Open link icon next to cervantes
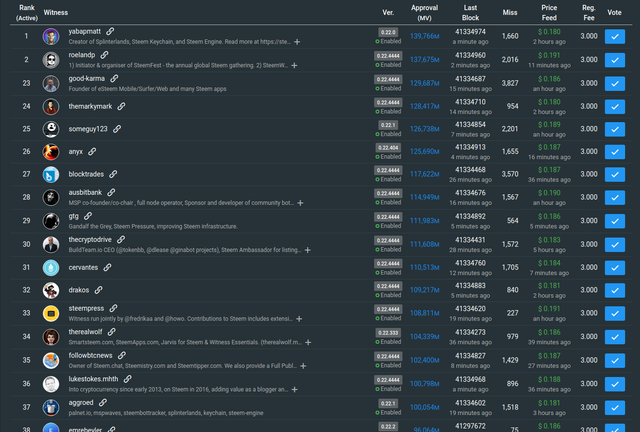This screenshot has width=640, height=432. pos(107,267)
